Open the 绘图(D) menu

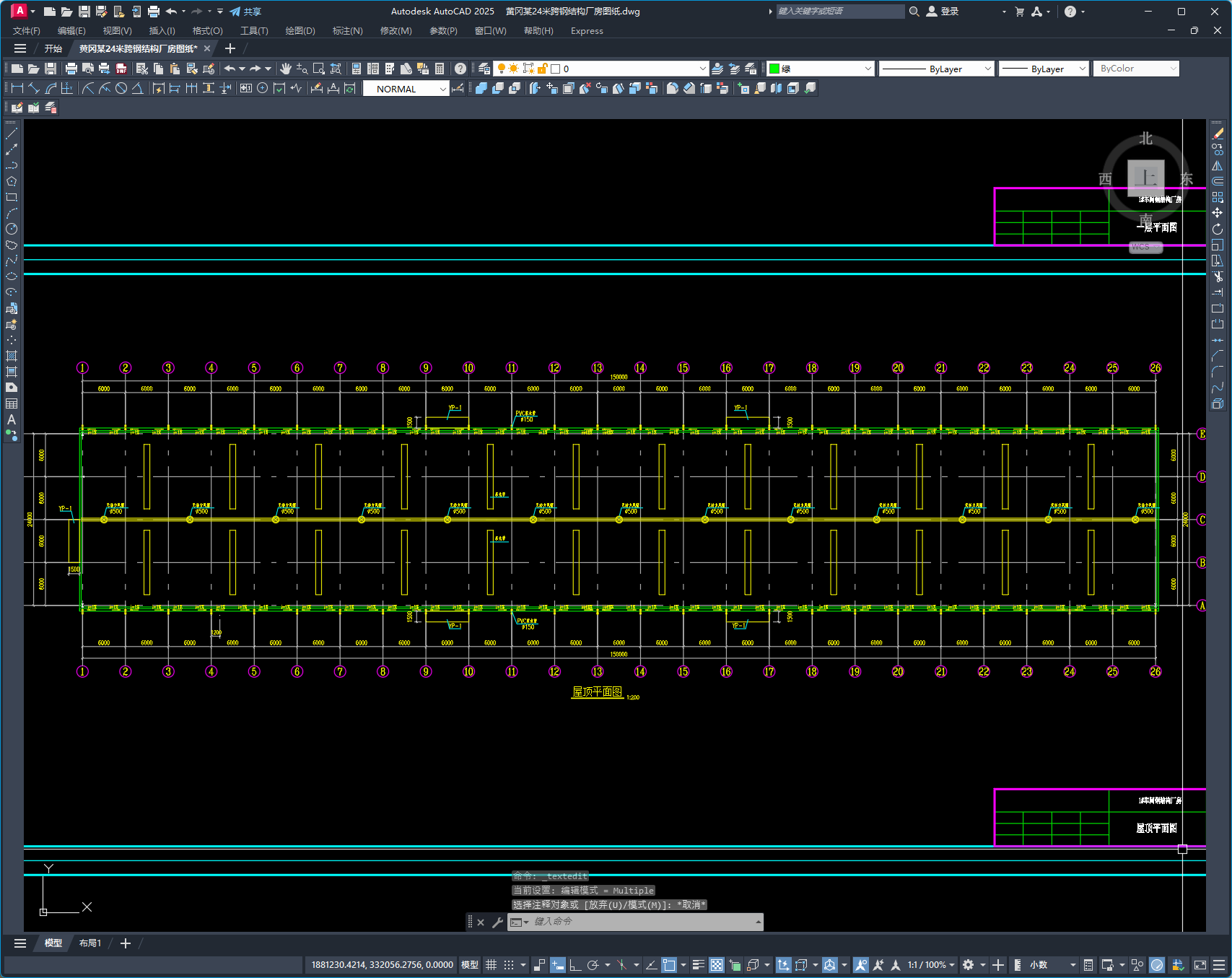[300, 31]
